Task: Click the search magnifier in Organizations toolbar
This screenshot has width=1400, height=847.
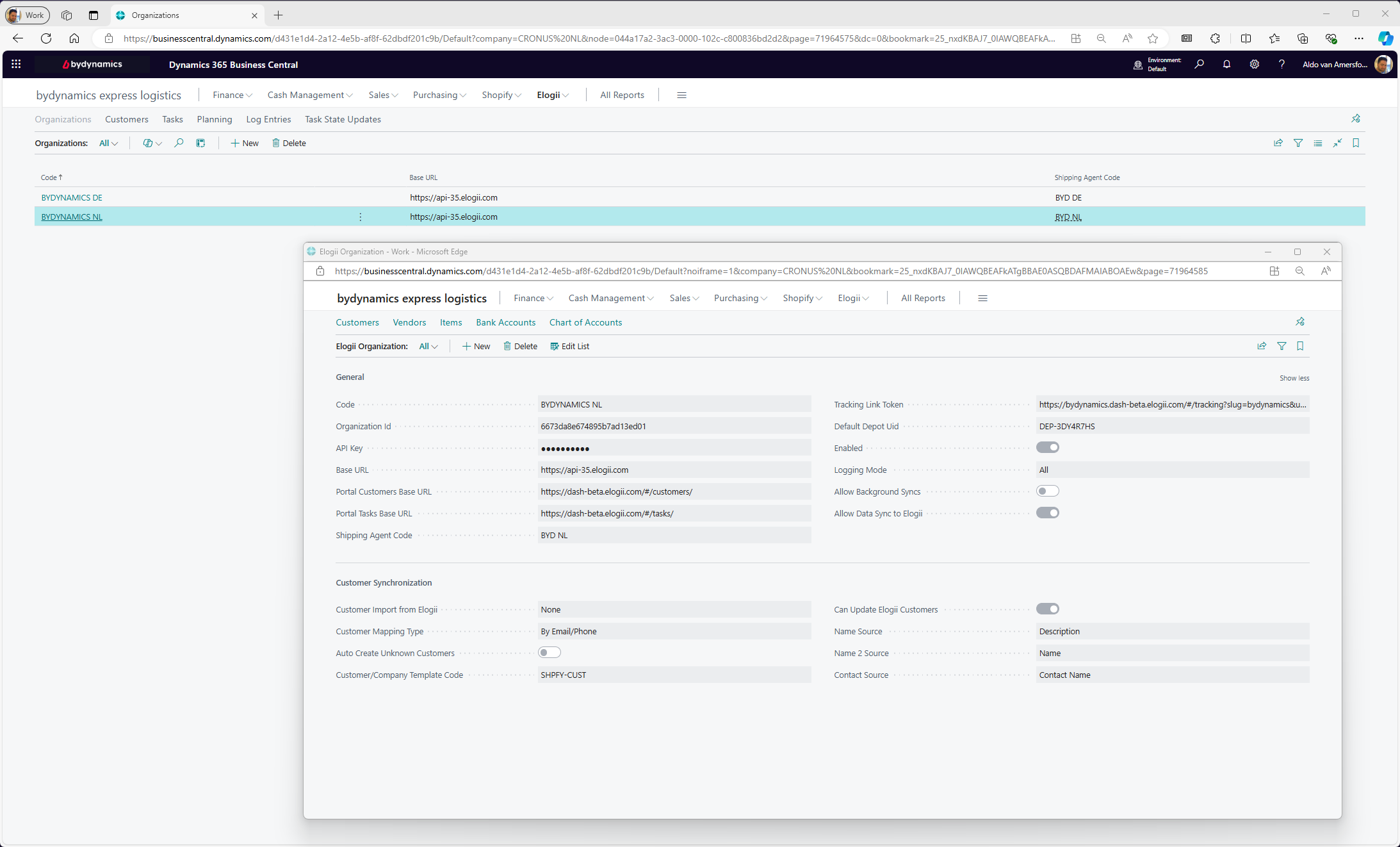Action: coord(179,143)
